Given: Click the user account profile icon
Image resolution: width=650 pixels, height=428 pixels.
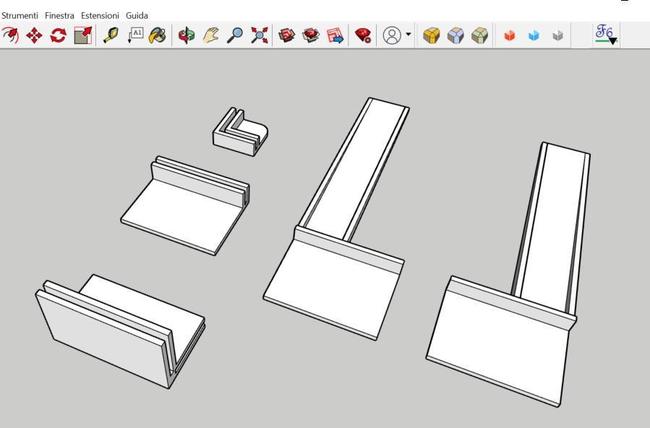Looking at the screenshot, I should (392, 35).
